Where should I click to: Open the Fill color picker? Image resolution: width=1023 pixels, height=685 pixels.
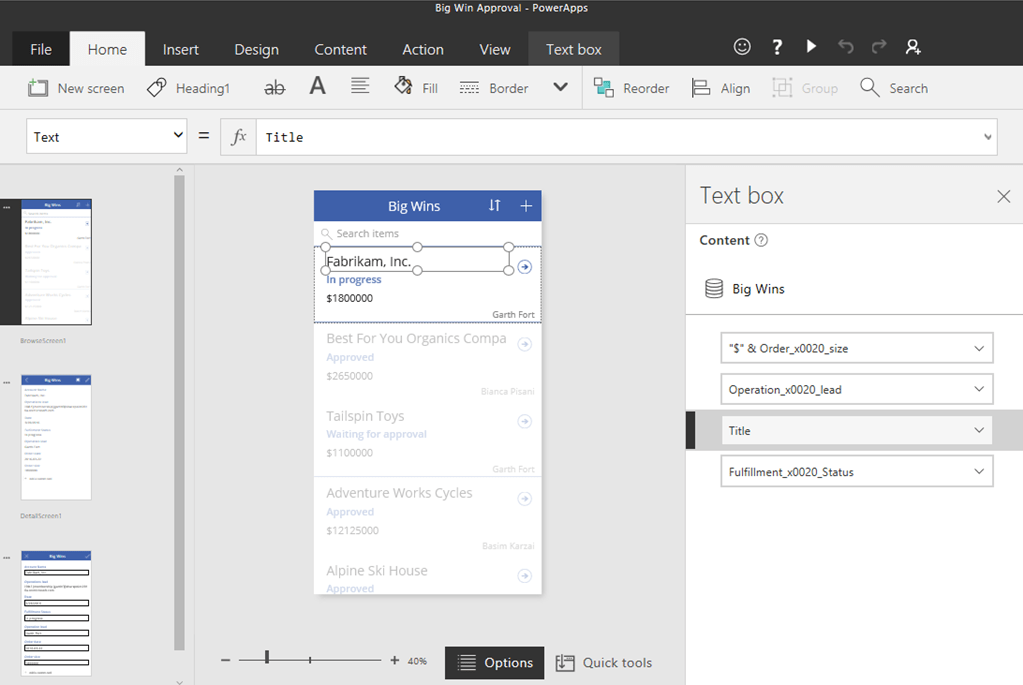416,87
